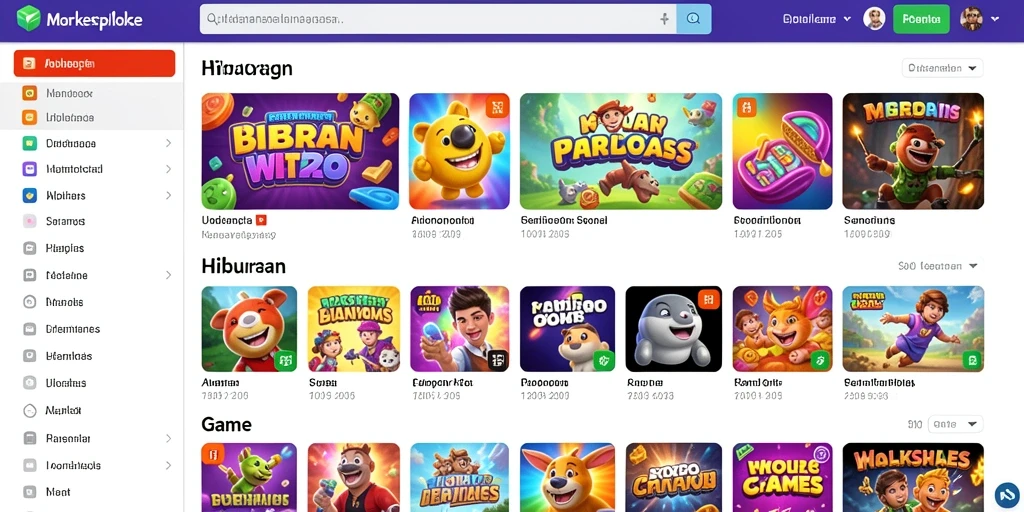The height and width of the screenshot is (512, 1024).
Task: Open the Parloass game banner thumbnail
Action: point(621,151)
